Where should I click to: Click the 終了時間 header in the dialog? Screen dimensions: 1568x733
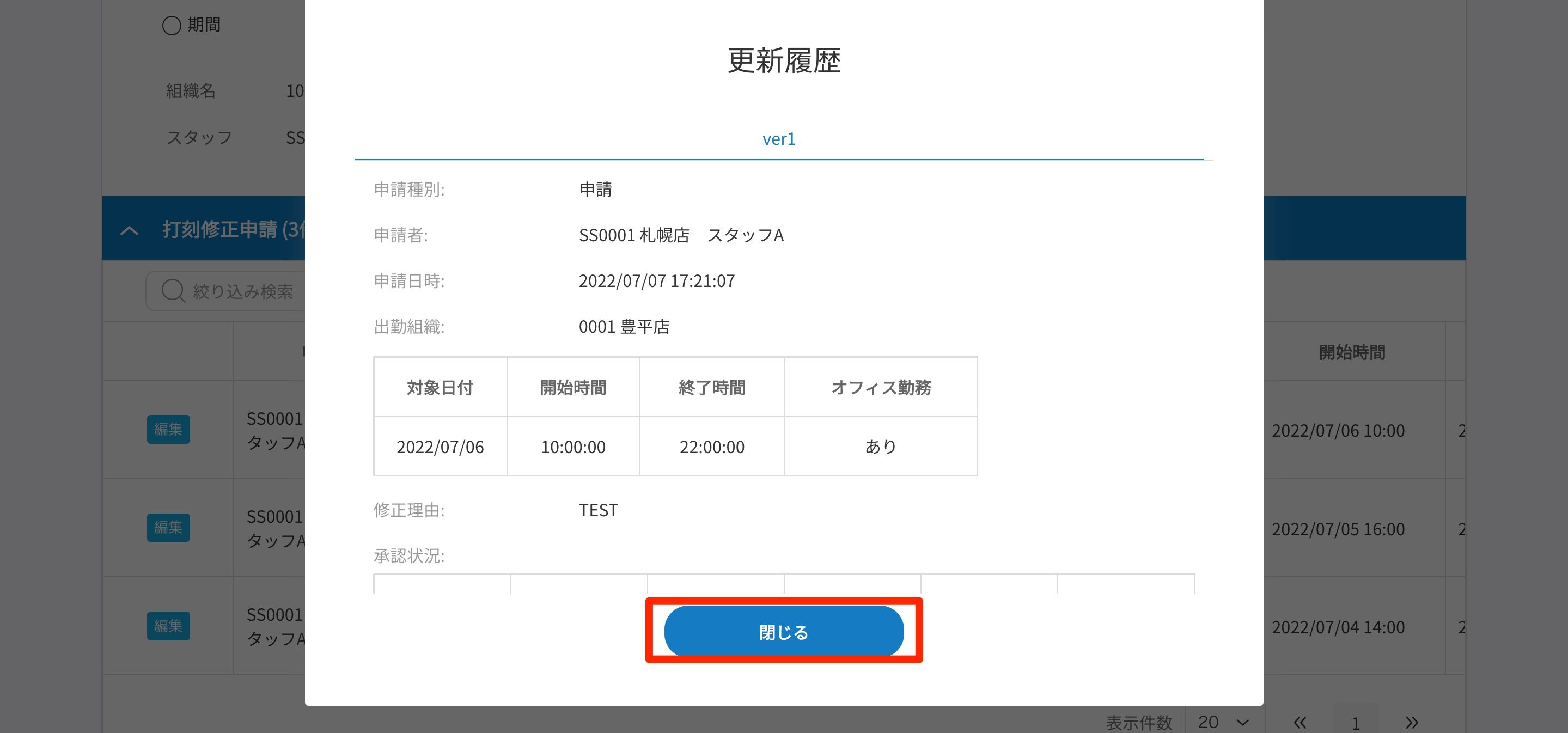[x=712, y=387]
